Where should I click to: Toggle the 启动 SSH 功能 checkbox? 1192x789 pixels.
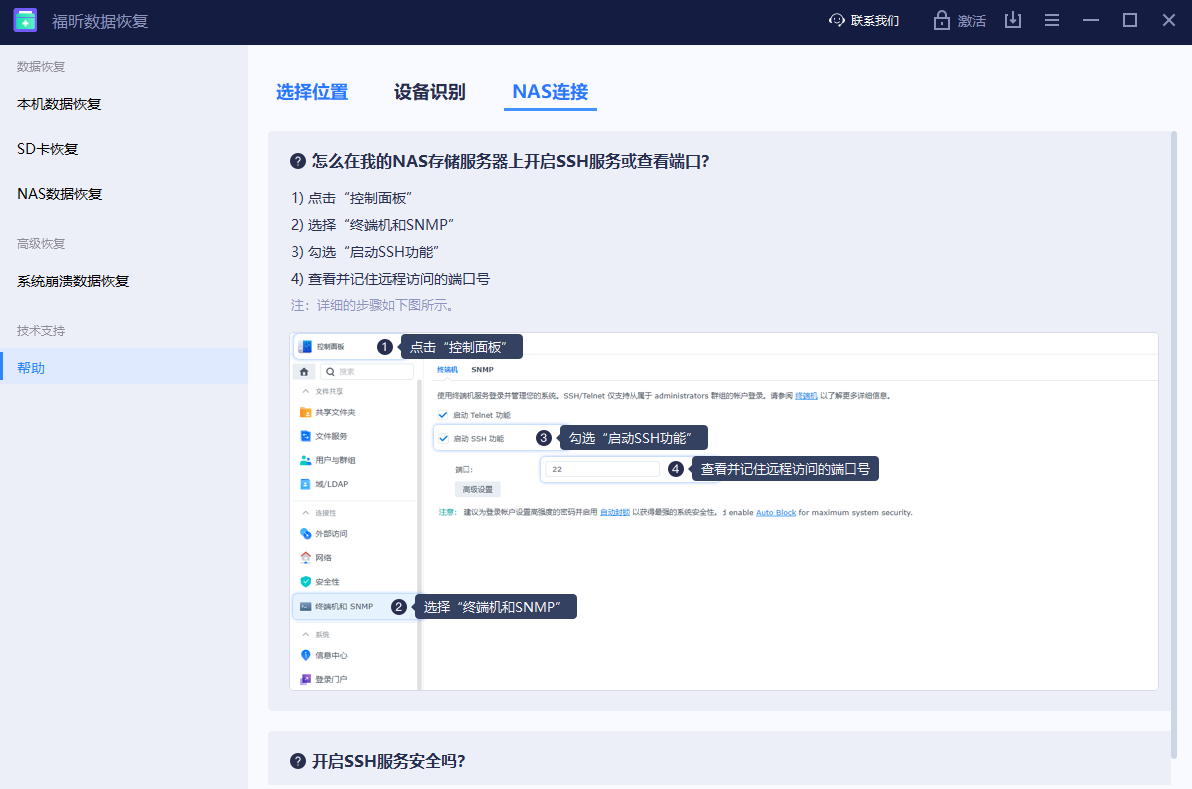[443, 438]
